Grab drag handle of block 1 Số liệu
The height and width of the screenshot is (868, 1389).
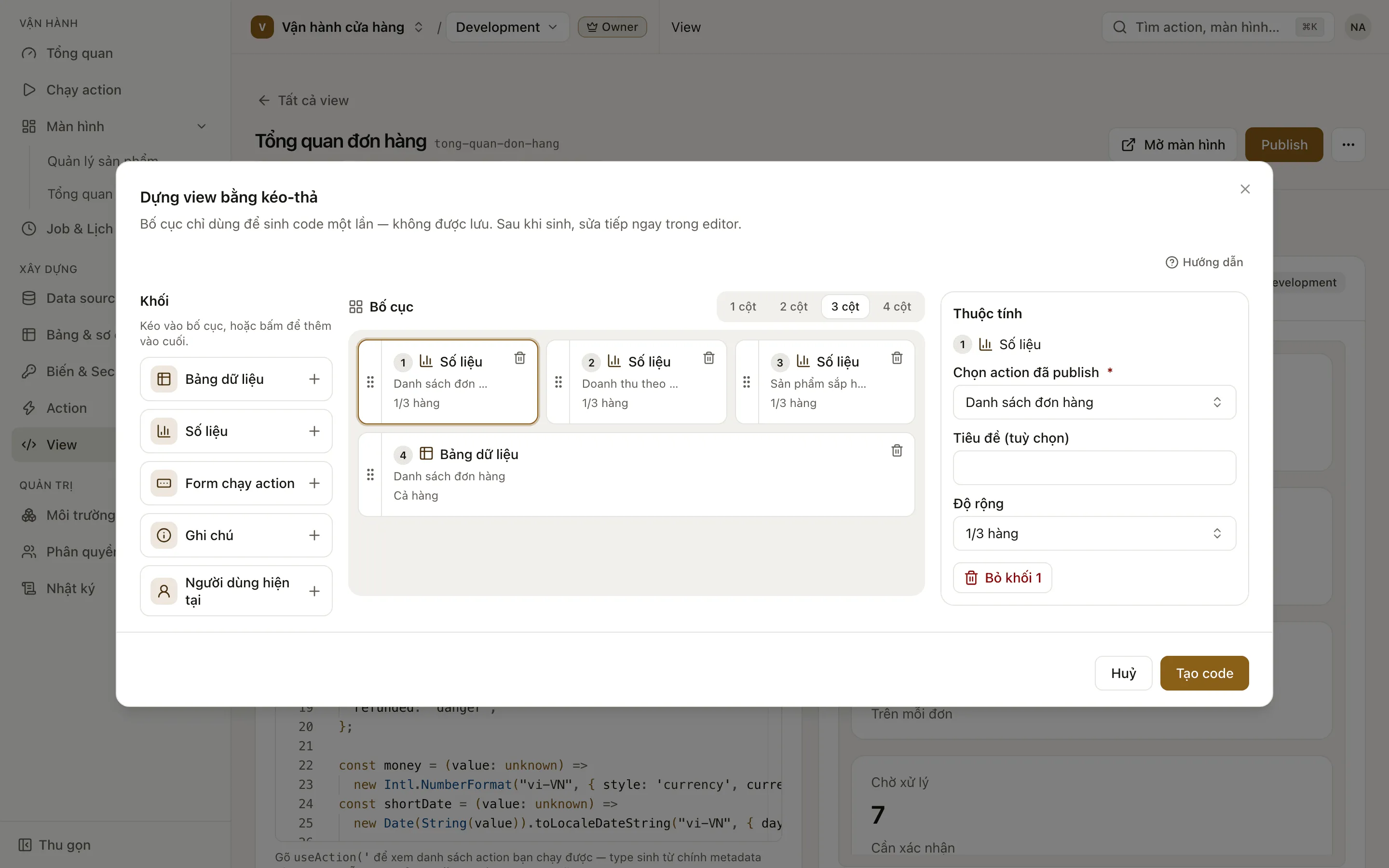point(370,382)
